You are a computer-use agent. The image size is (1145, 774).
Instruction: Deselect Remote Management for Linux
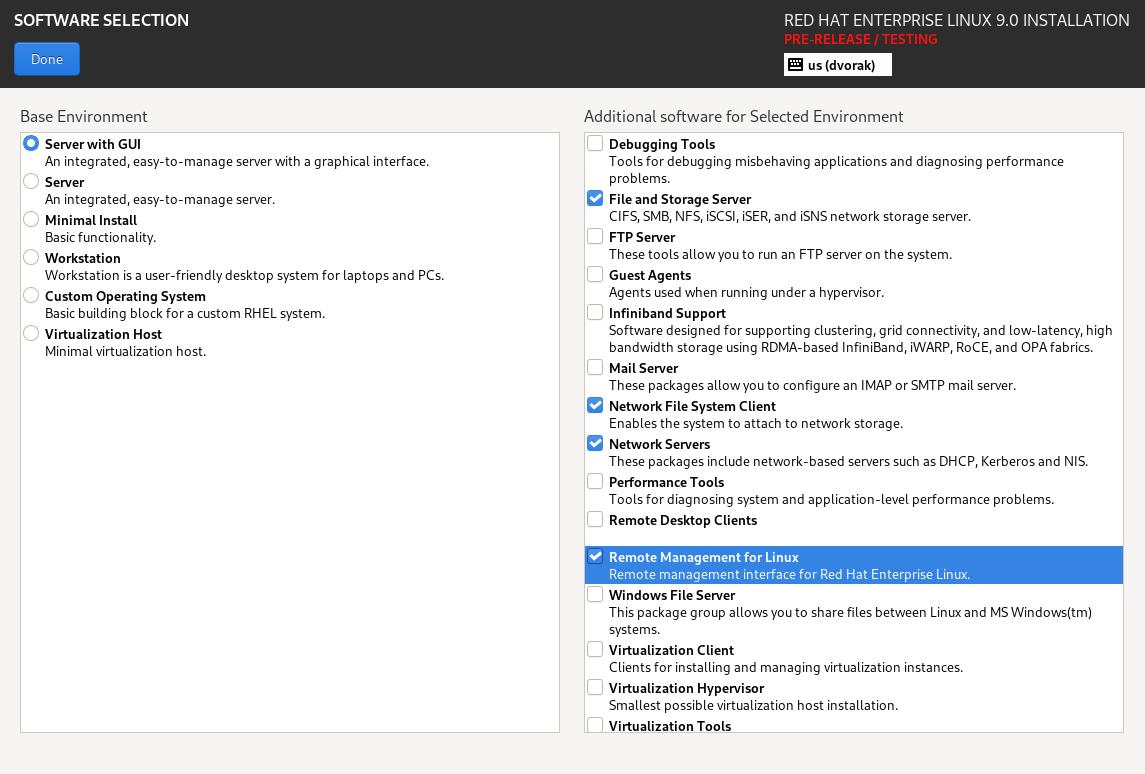[595, 556]
